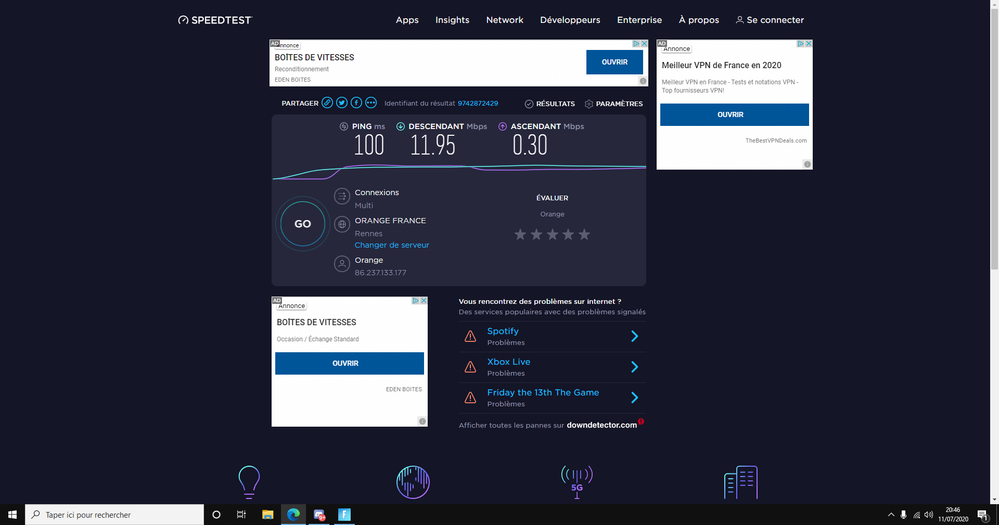Expand Spotify problems chevron

[635, 336]
